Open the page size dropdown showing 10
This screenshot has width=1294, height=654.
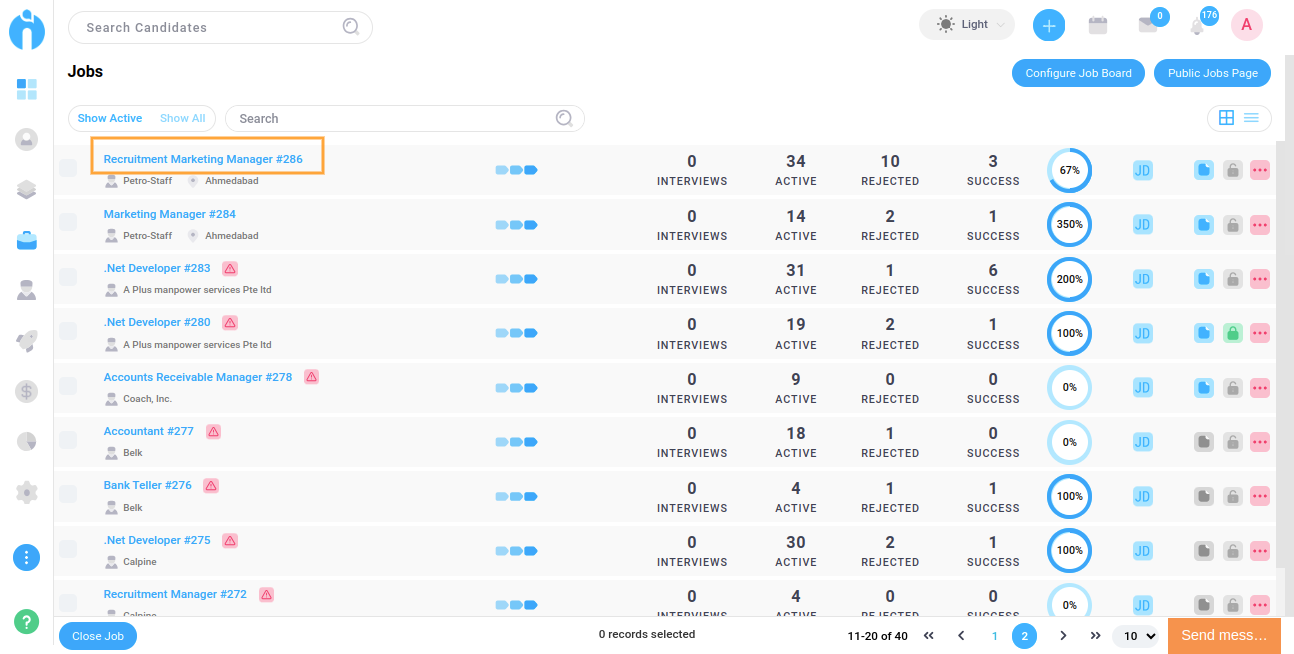(x=1139, y=636)
